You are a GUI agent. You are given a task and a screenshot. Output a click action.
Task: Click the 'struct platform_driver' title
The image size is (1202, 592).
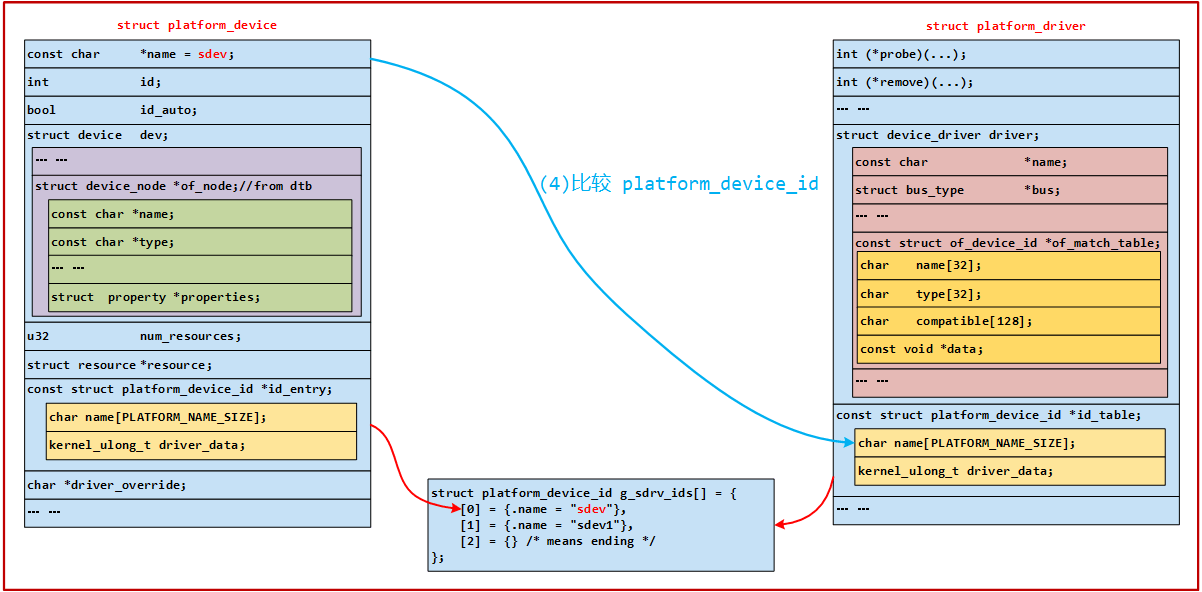pos(1005,26)
